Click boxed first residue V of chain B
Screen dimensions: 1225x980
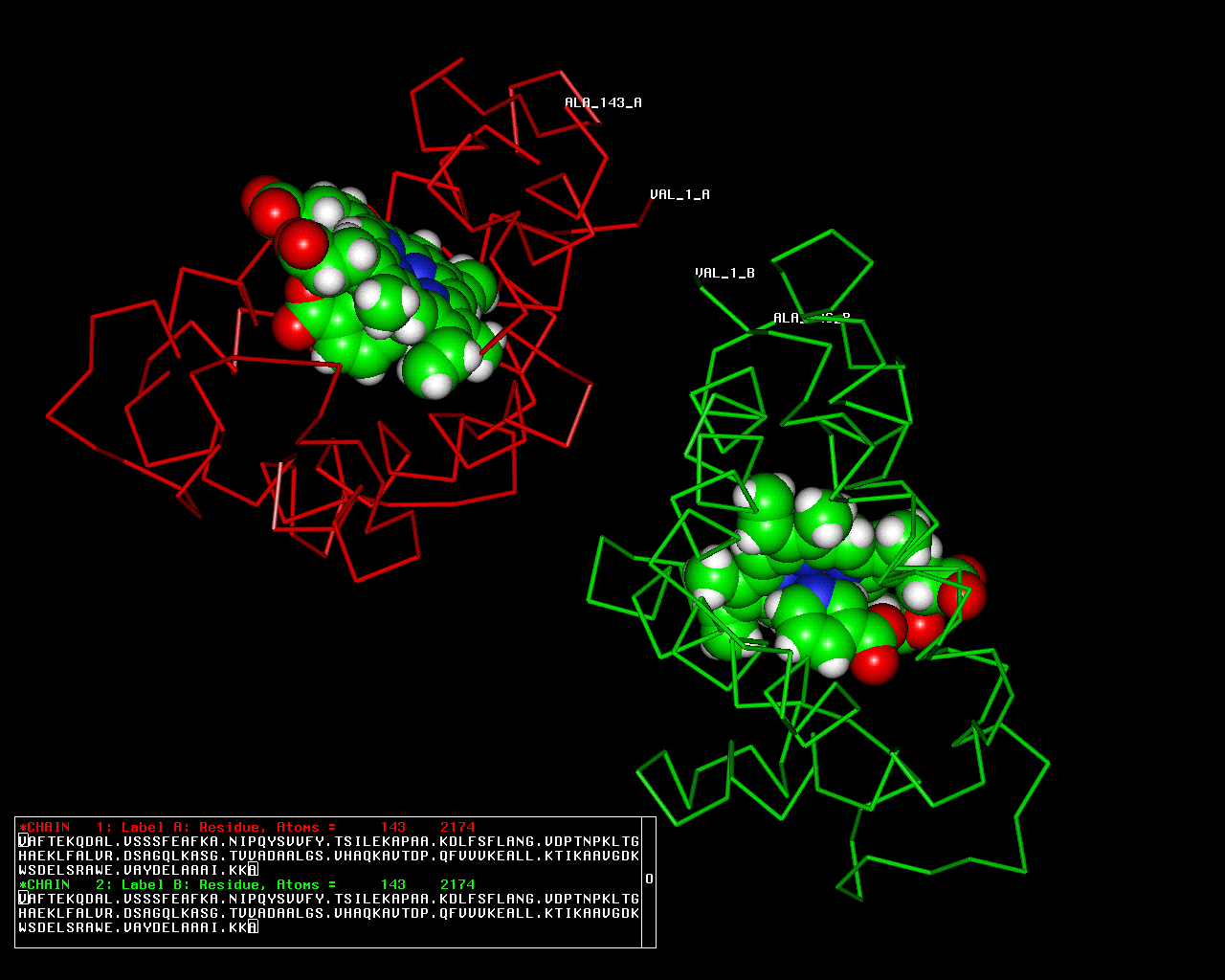(23, 899)
